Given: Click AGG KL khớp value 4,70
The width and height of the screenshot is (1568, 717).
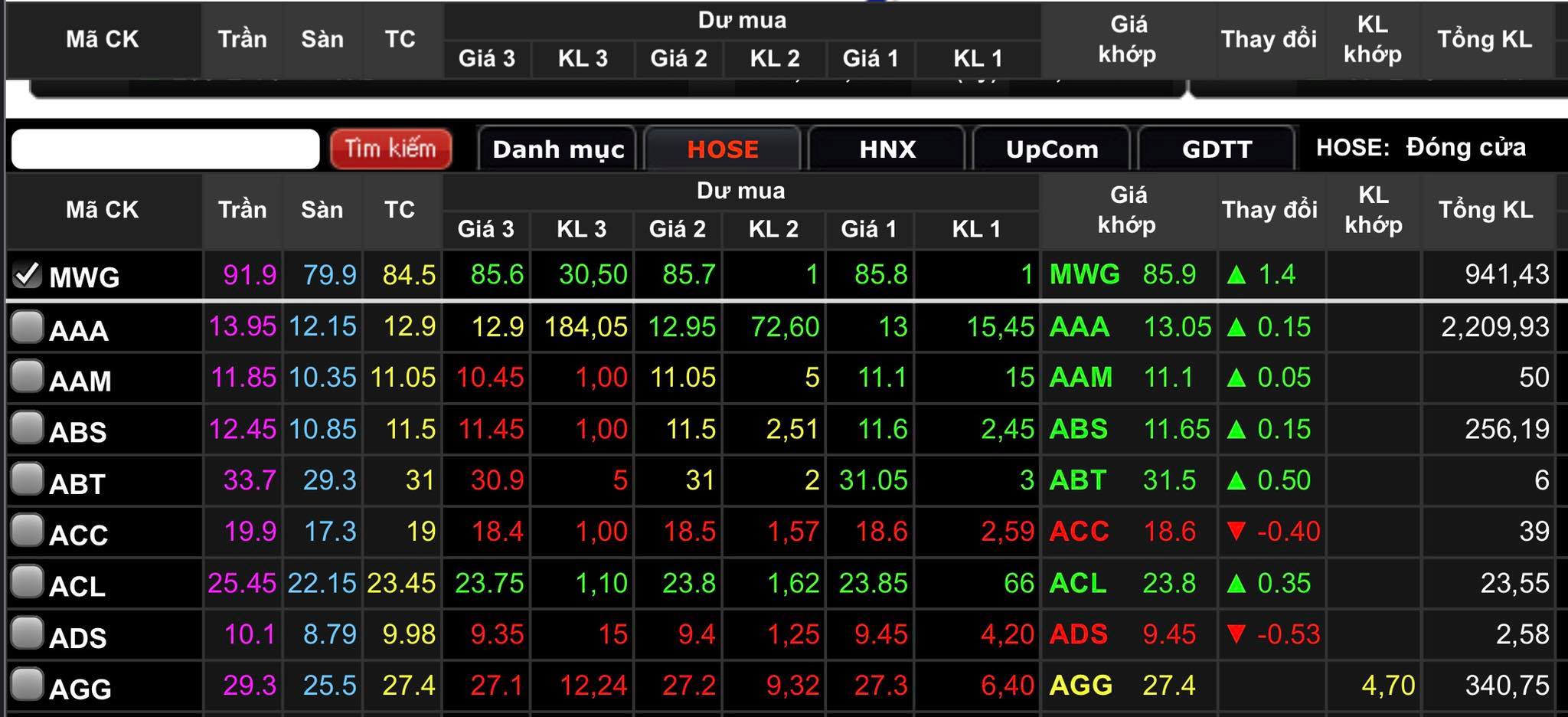Looking at the screenshot, I should point(1388,685).
